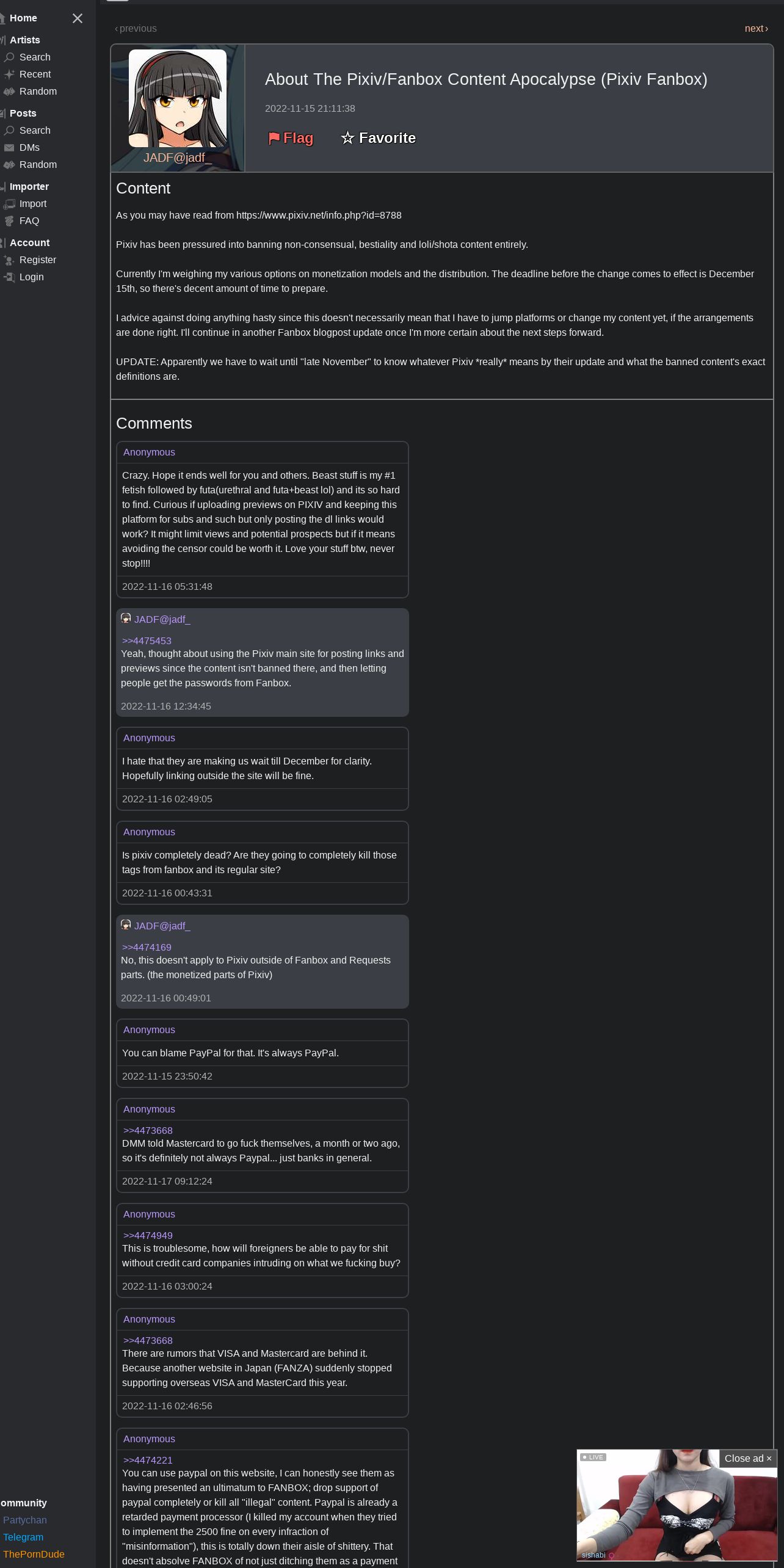Open the DMs envelope icon
The width and height of the screenshot is (784, 1568).
tap(9, 148)
